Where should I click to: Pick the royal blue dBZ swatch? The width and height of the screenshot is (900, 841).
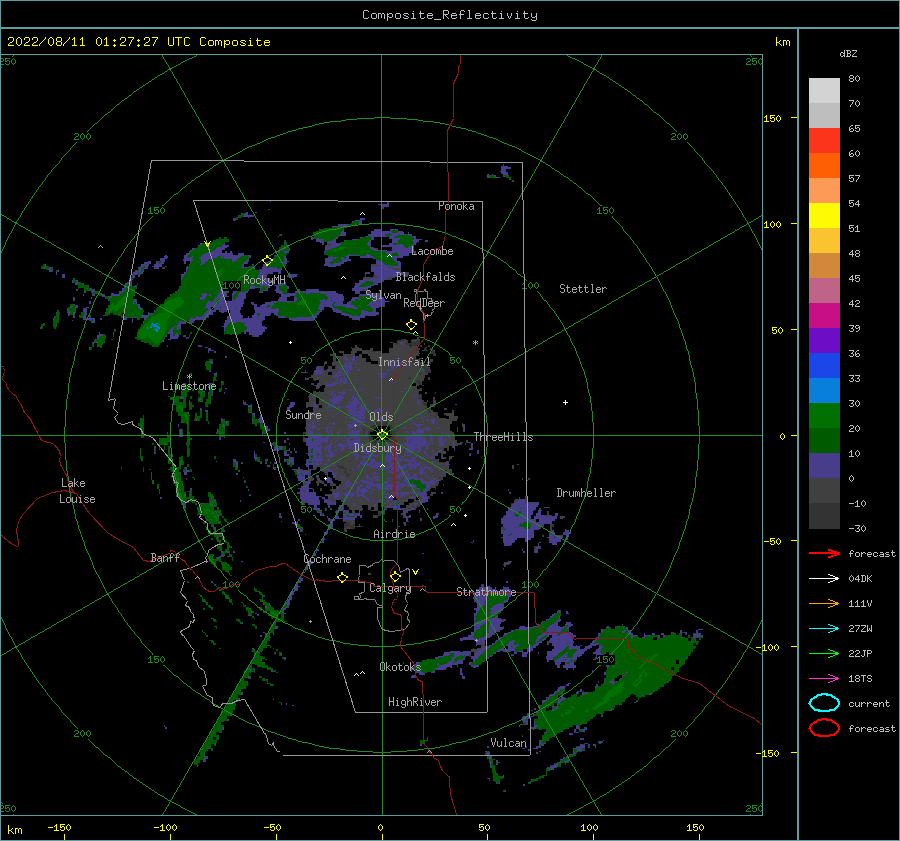click(x=824, y=365)
